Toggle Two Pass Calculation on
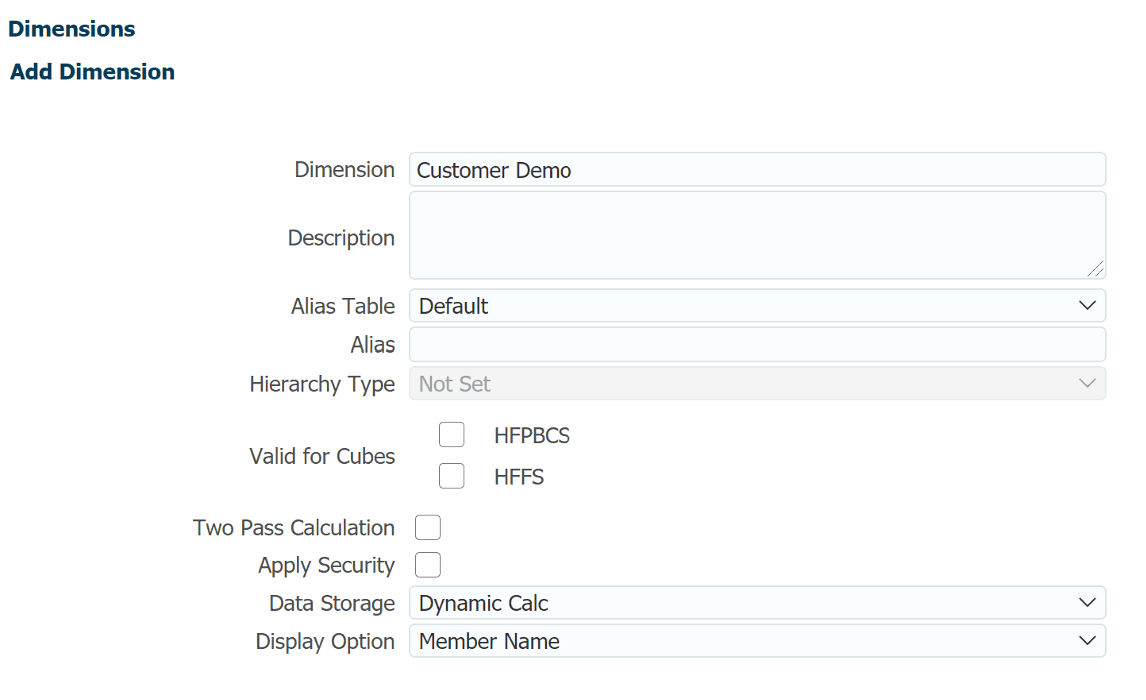The height and width of the screenshot is (700, 1146). point(427,527)
